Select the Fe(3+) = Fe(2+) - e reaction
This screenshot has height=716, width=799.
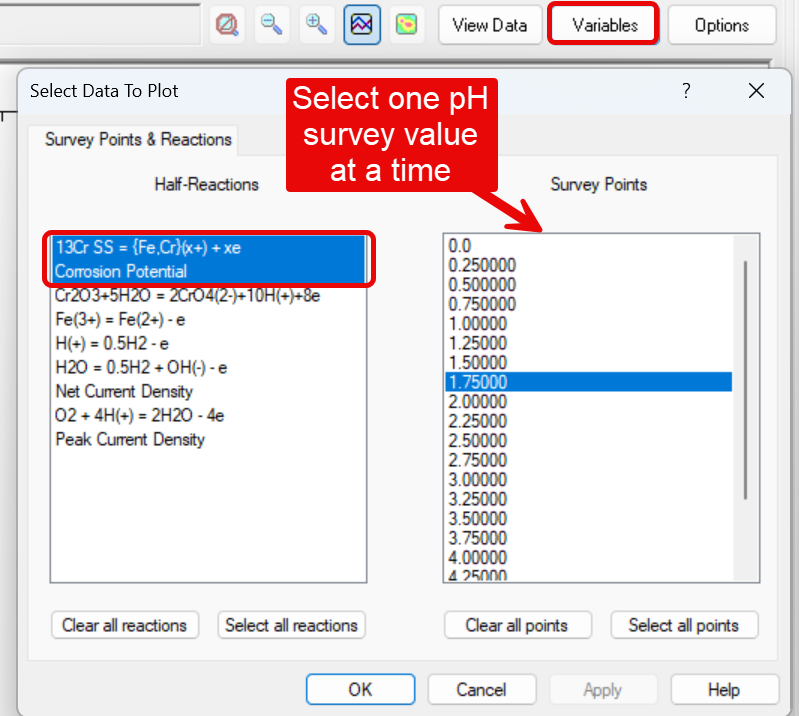(x=209, y=320)
